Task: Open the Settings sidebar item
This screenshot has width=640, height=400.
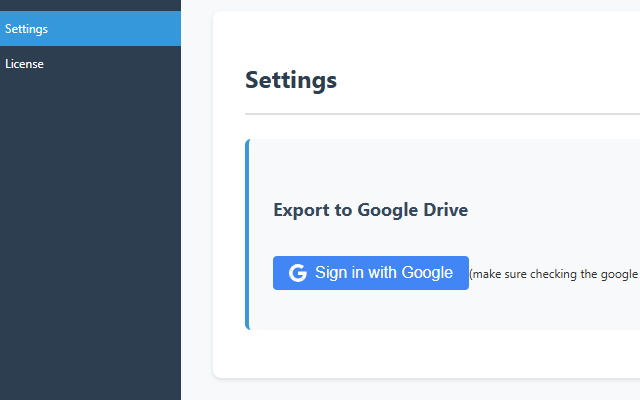Action: point(90,29)
